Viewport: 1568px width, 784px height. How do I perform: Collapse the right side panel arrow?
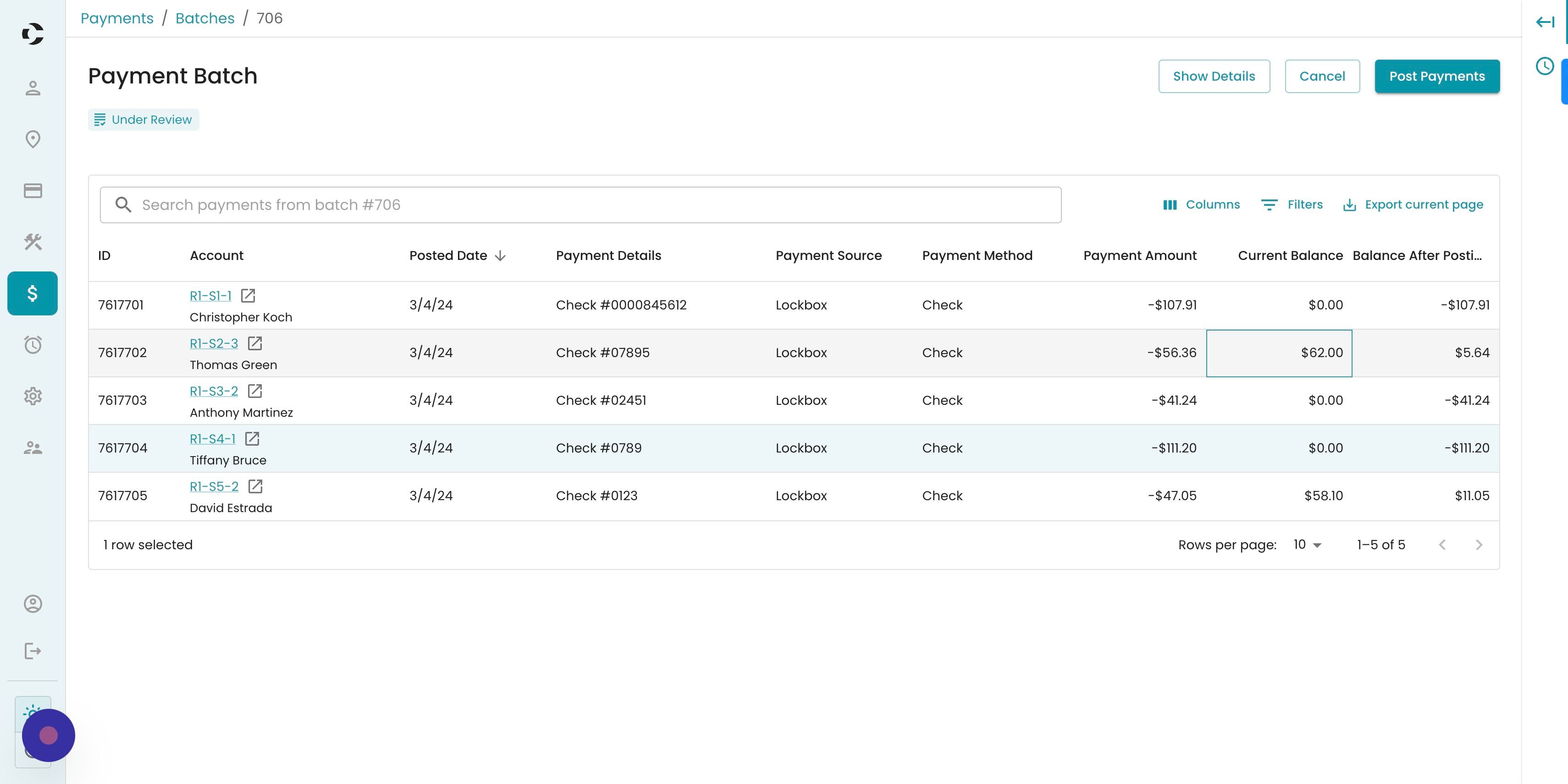[1544, 22]
